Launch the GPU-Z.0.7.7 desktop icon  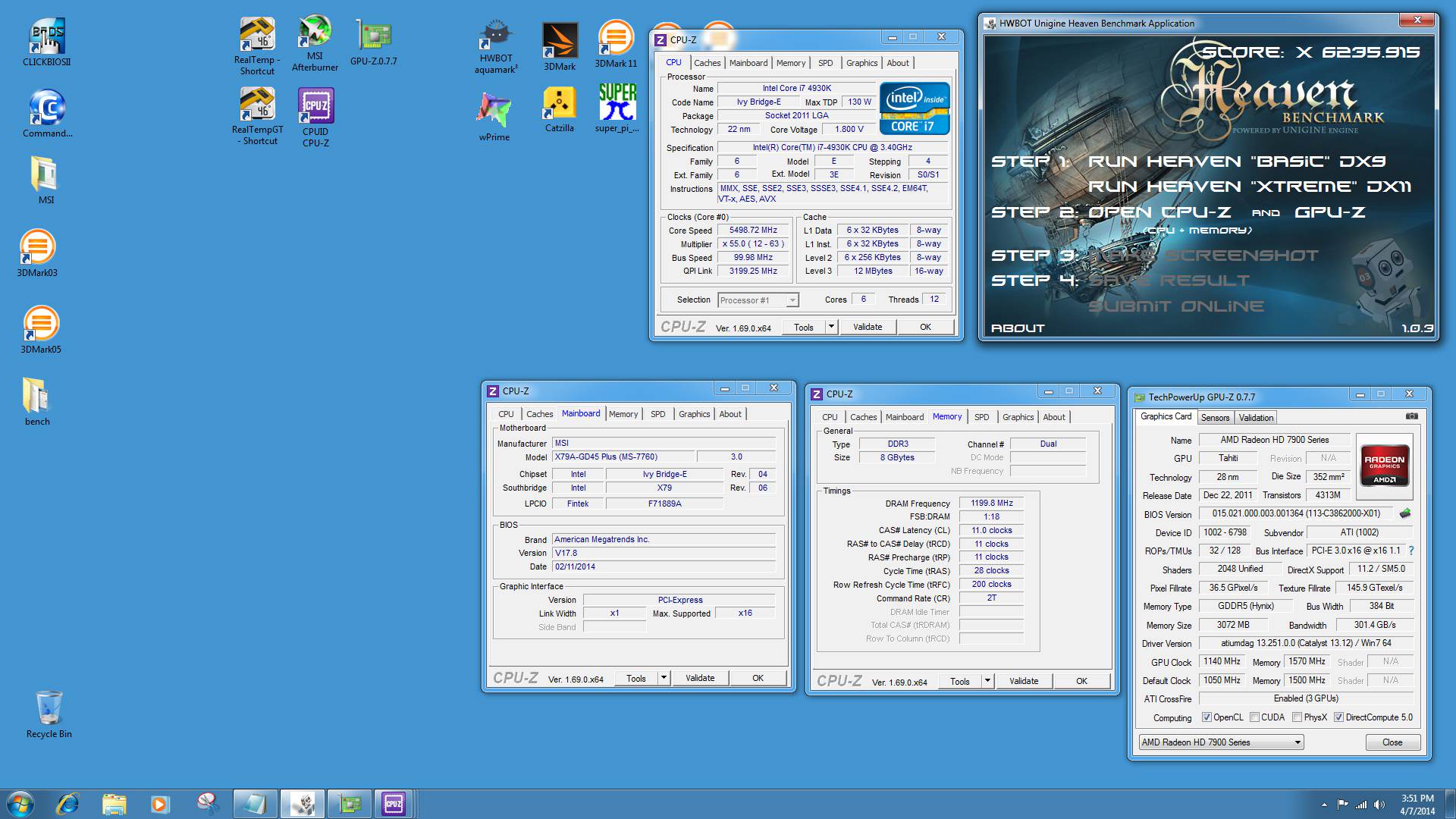pos(373,42)
